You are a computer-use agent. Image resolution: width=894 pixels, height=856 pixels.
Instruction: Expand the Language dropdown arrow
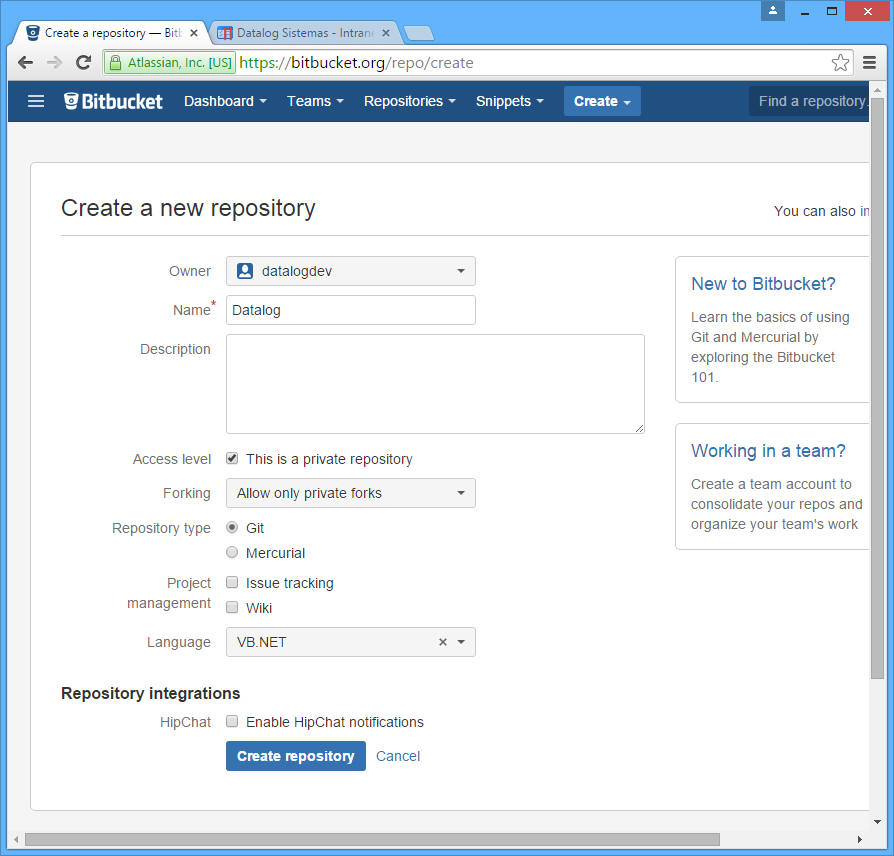461,642
